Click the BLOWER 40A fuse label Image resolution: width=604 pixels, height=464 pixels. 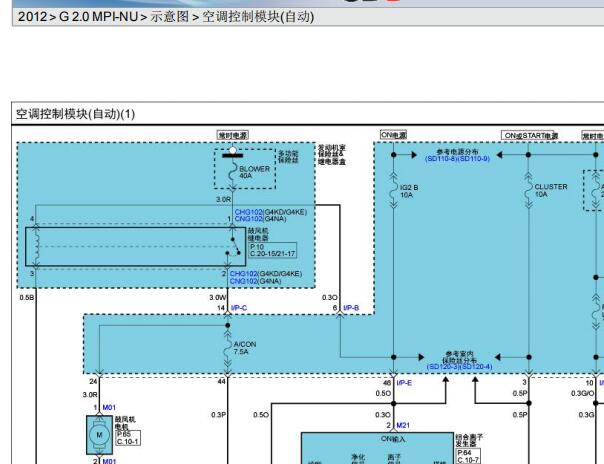[x=254, y=172]
